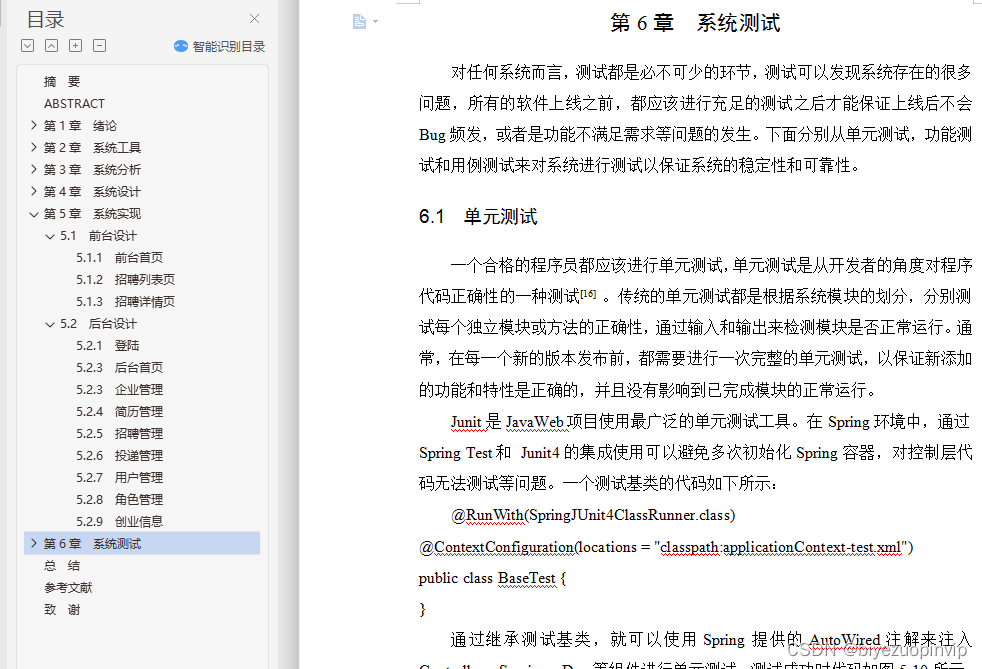The image size is (982, 669).
Task: Expand 第4章 系统设计 chevron
Action: click(34, 191)
